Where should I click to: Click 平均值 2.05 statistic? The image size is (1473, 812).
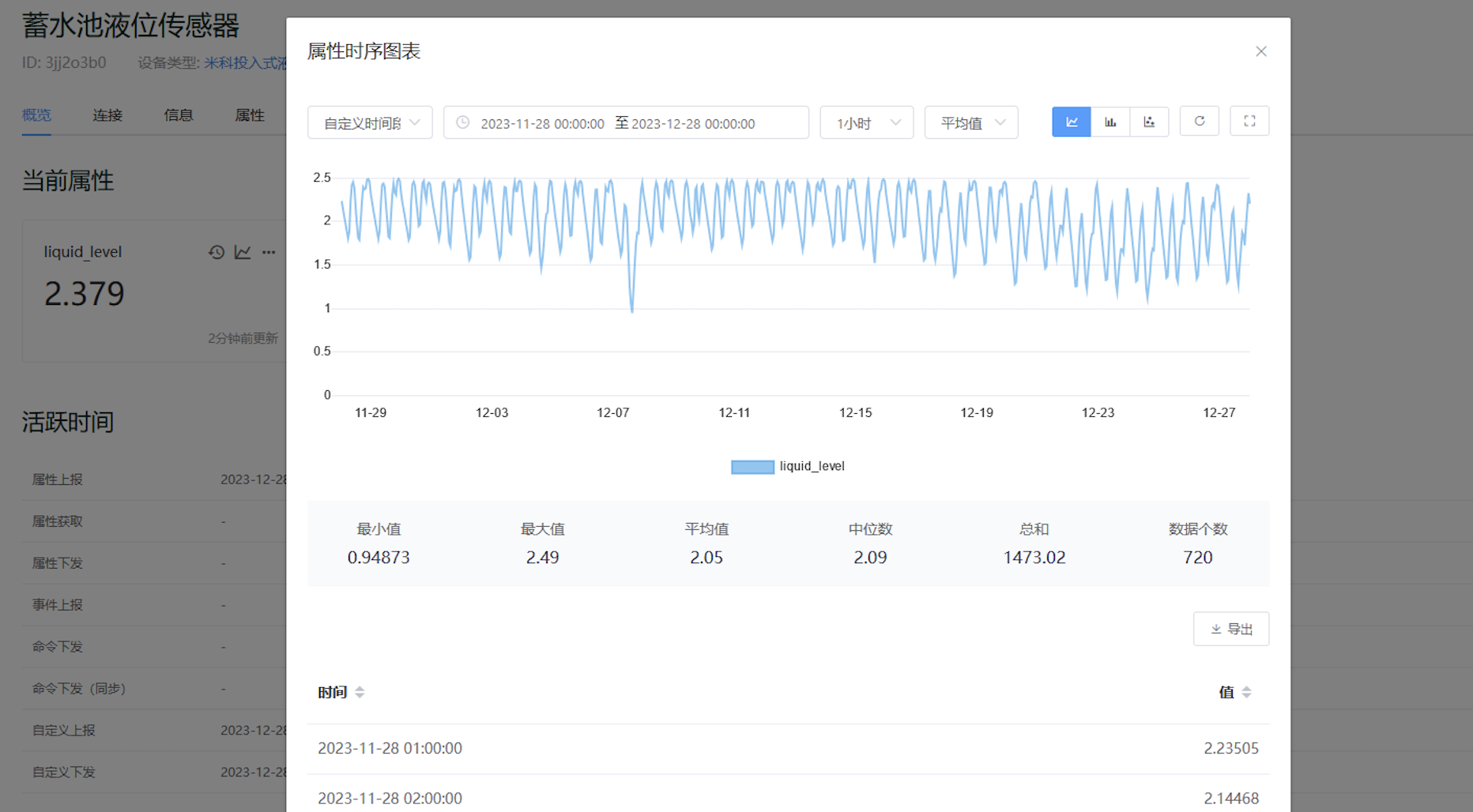[706, 543]
